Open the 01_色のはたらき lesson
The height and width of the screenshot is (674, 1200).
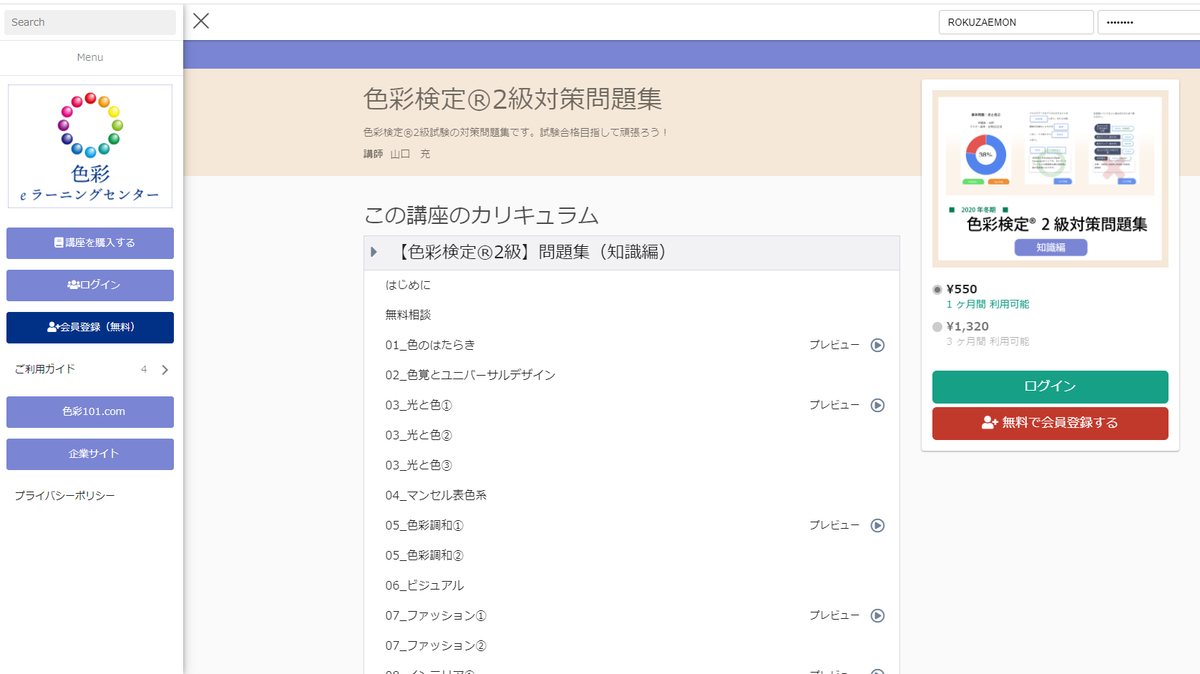point(430,345)
